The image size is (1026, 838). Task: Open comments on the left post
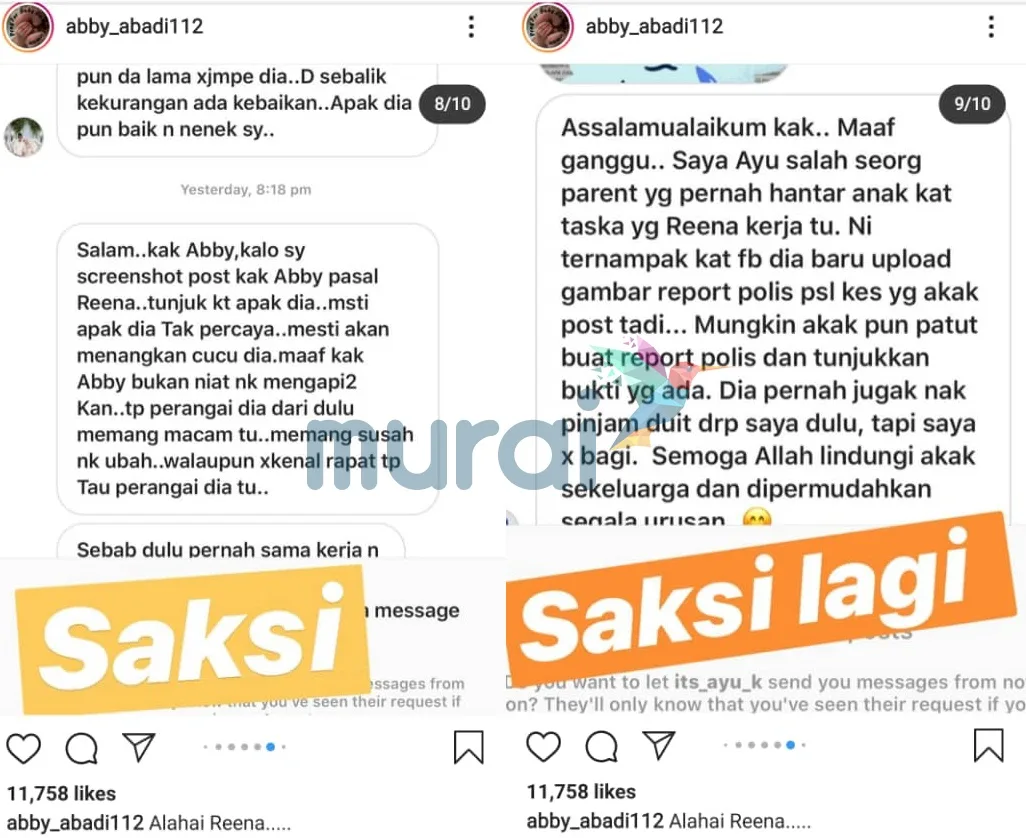pos(82,748)
